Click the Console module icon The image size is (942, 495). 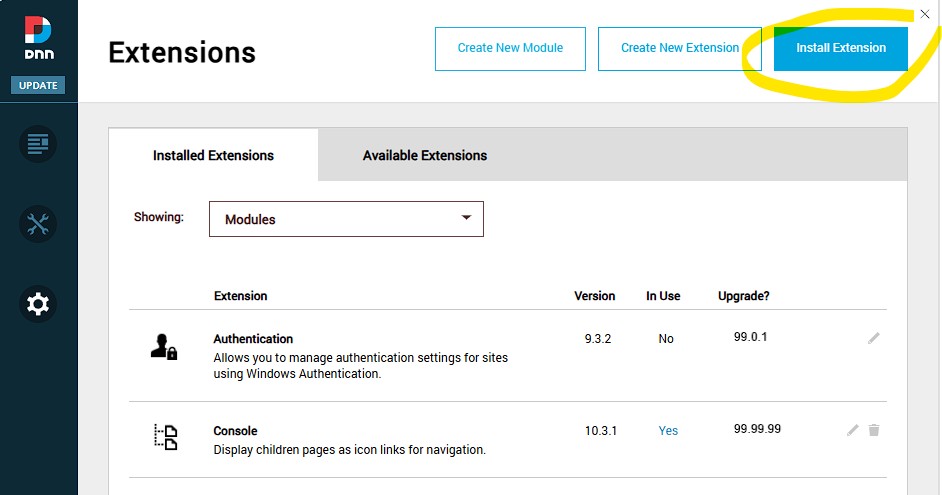click(165, 437)
